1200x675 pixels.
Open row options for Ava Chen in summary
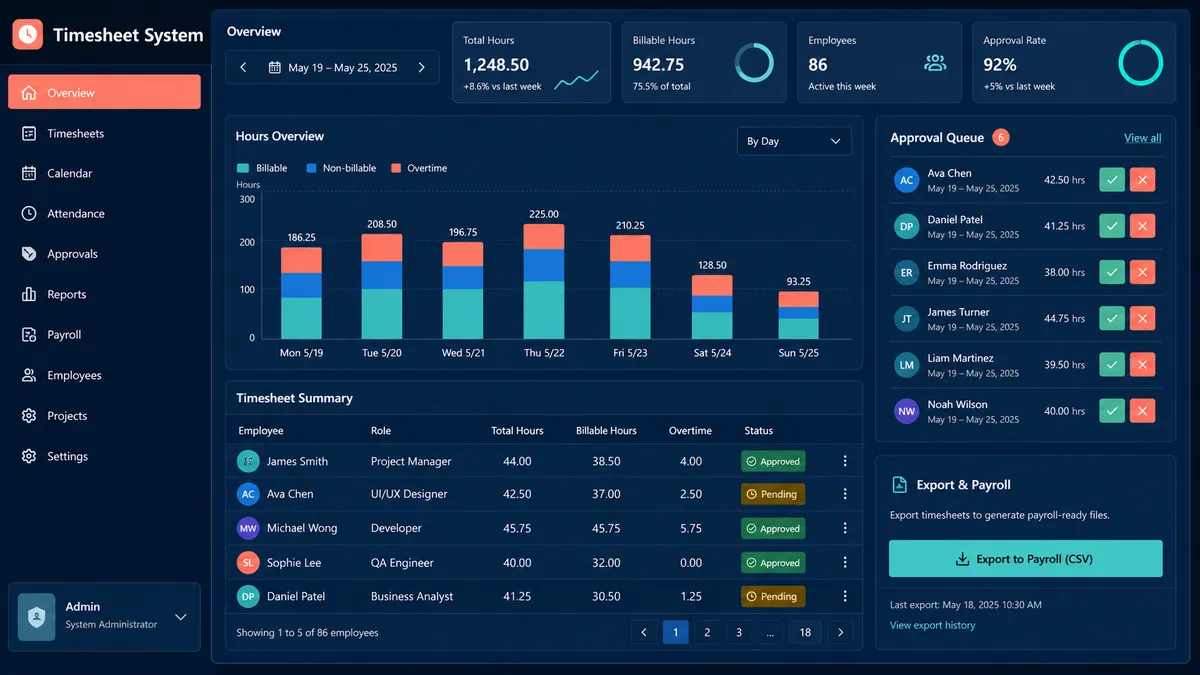(845, 494)
